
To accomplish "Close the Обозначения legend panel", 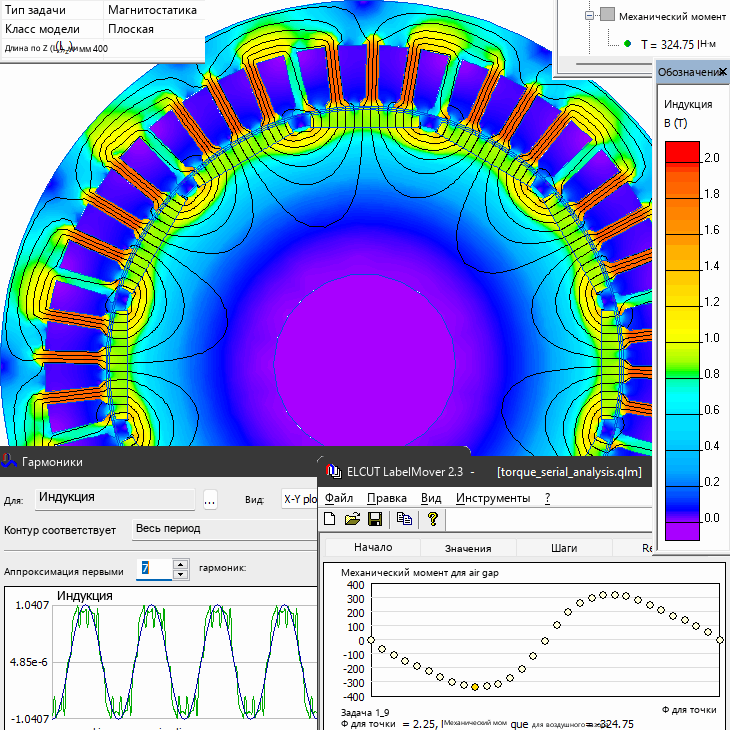I will (x=723, y=72).
